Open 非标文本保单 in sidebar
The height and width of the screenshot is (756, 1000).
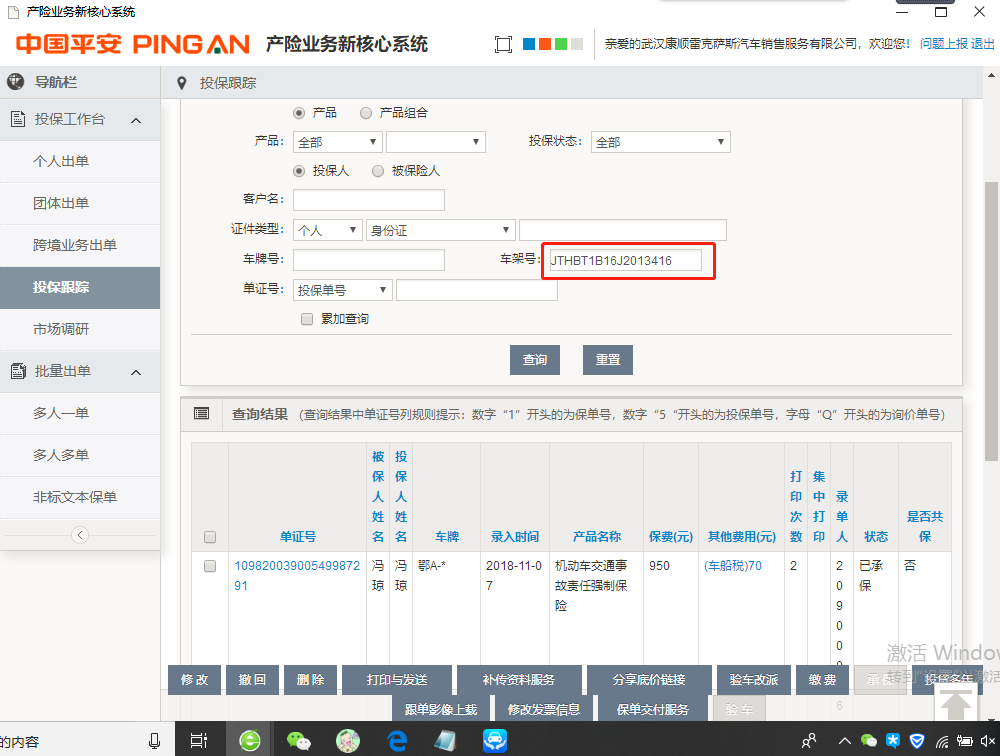[x=80, y=498]
